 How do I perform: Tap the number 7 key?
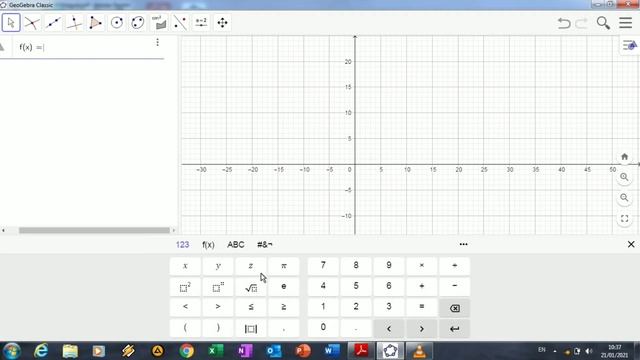[323, 266]
